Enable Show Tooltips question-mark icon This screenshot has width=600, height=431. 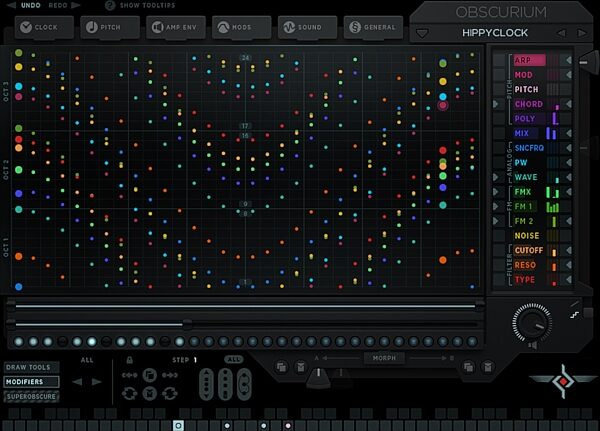[110, 5]
